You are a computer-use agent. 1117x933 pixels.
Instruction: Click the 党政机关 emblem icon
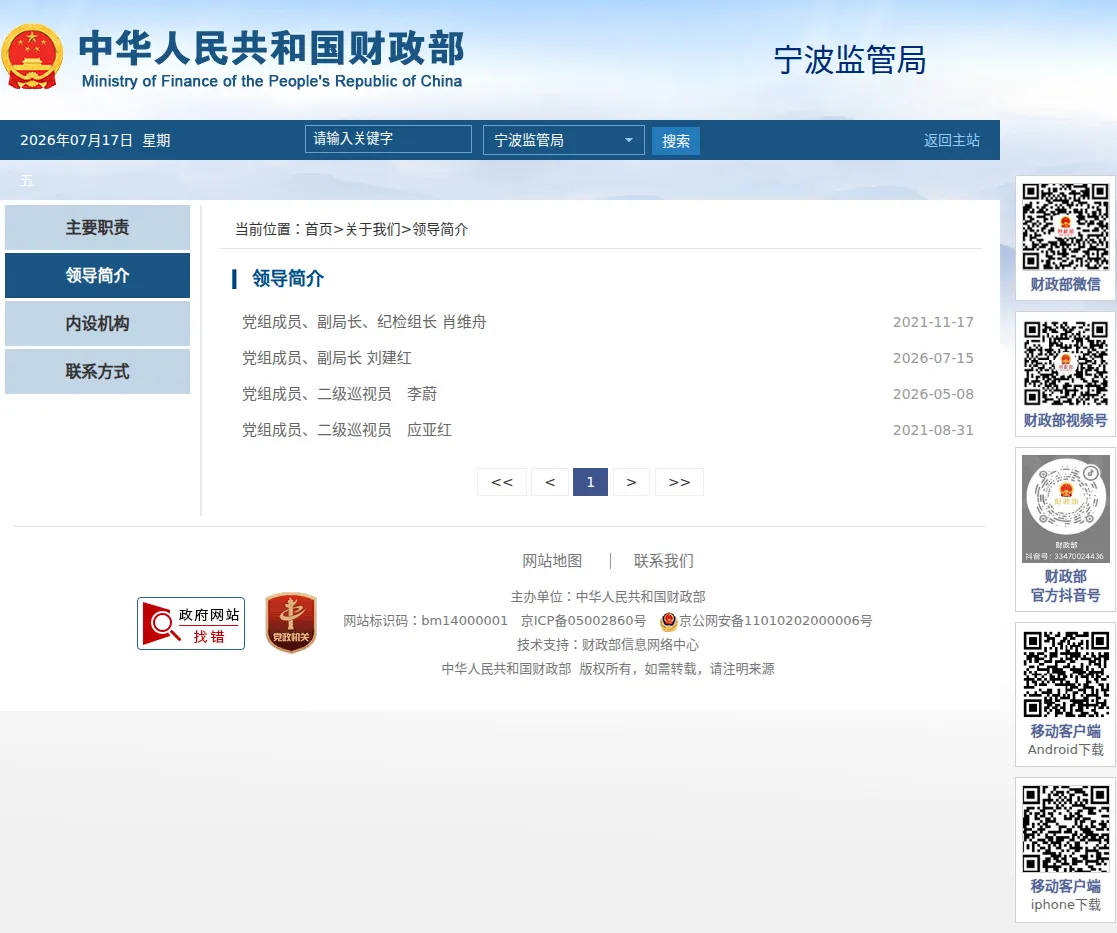click(291, 622)
